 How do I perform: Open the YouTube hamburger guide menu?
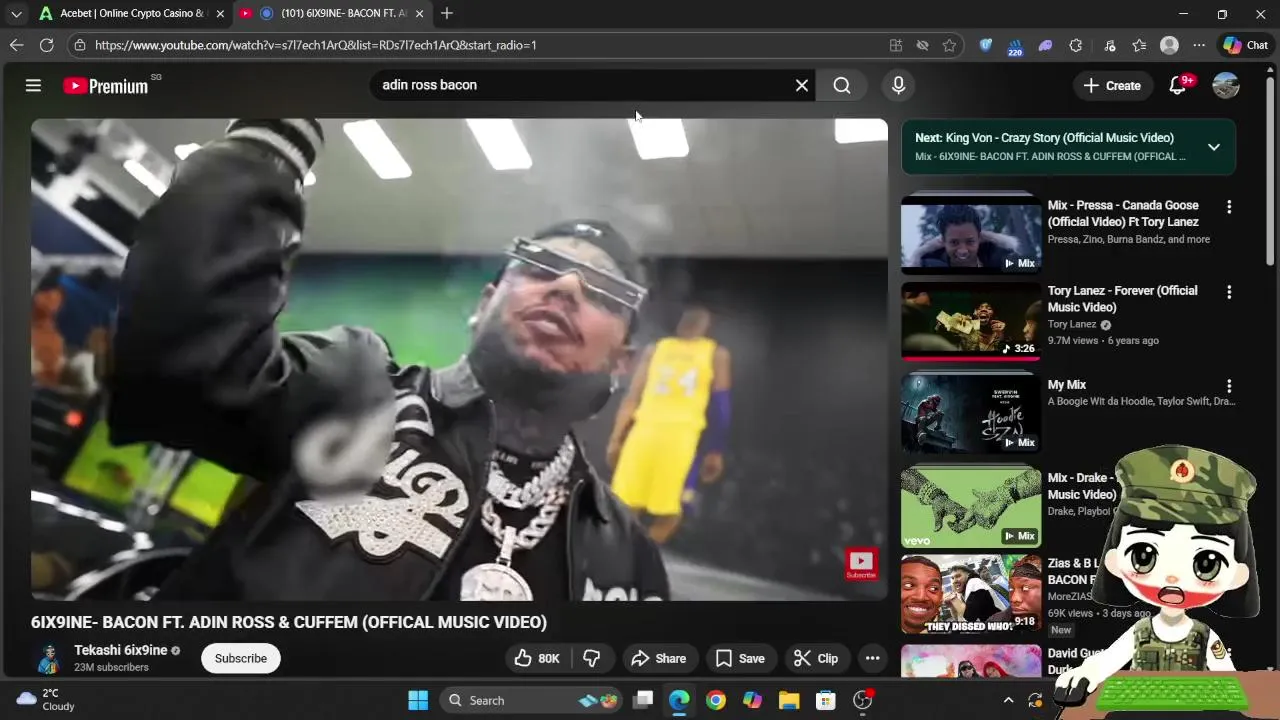coord(33,86)
